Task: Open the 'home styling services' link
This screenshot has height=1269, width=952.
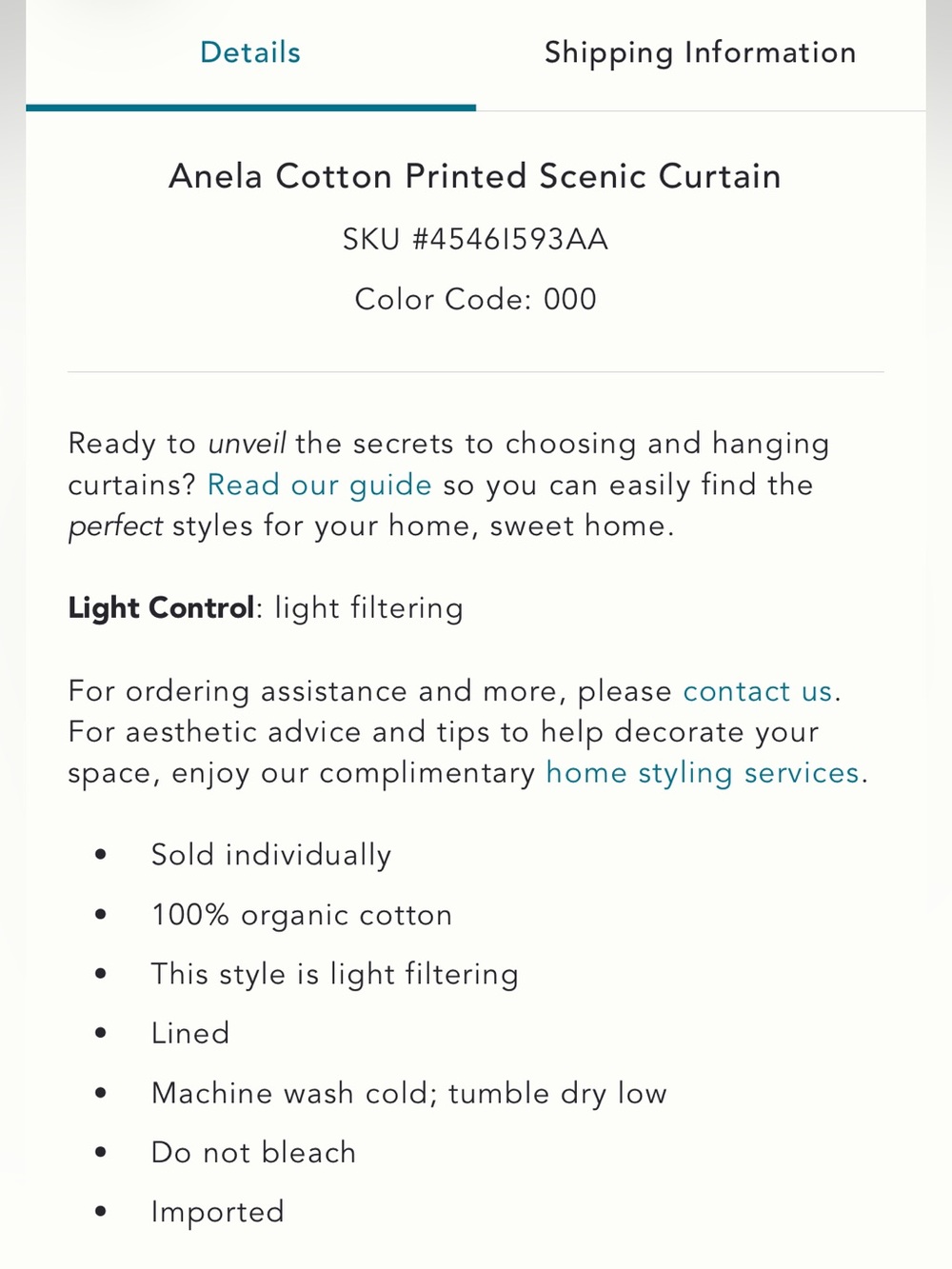Action: [703, 773]
